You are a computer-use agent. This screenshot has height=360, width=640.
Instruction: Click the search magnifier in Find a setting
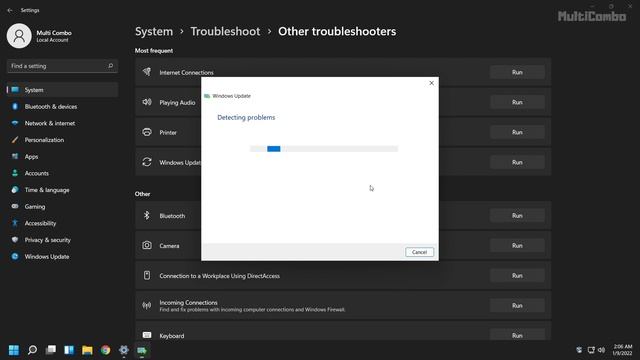[110, 66]
